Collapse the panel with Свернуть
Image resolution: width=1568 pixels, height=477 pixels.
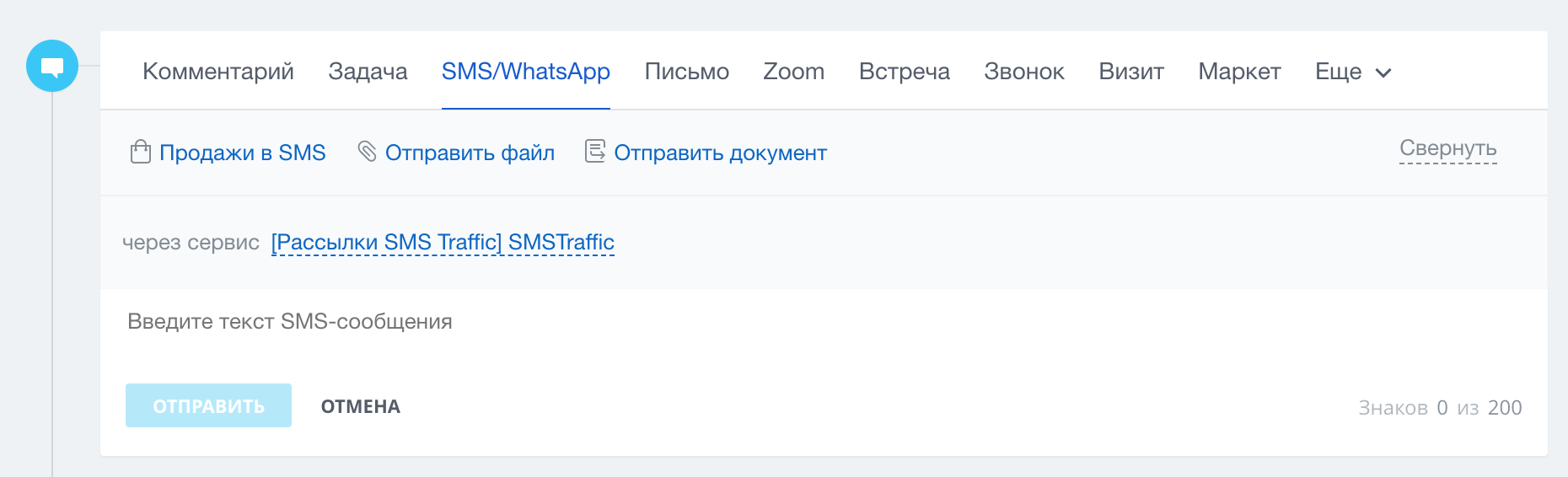pos(1447,148)
